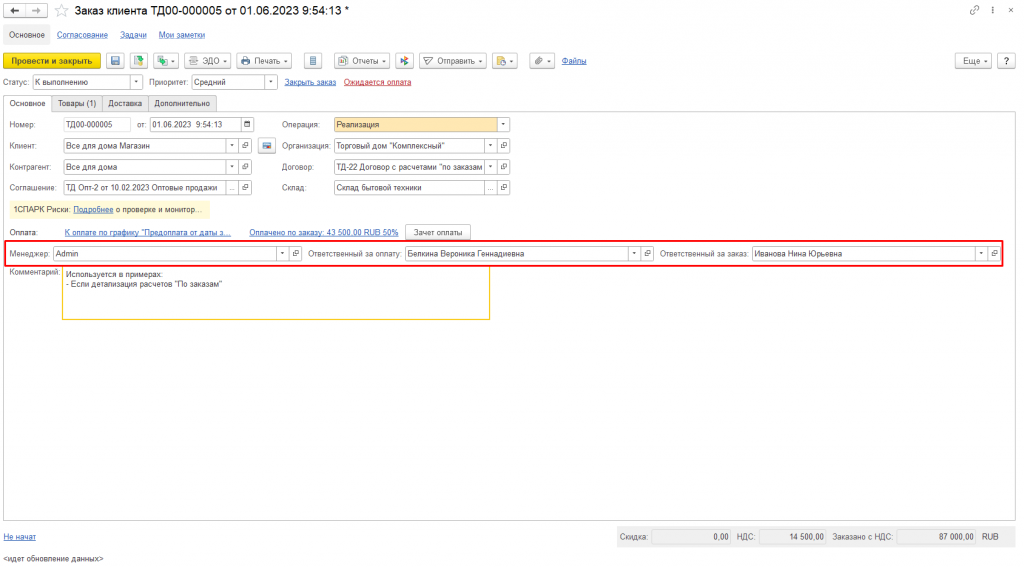Open the Доставка tab
The image size is (1024, 568).
(x=125, y=103)
